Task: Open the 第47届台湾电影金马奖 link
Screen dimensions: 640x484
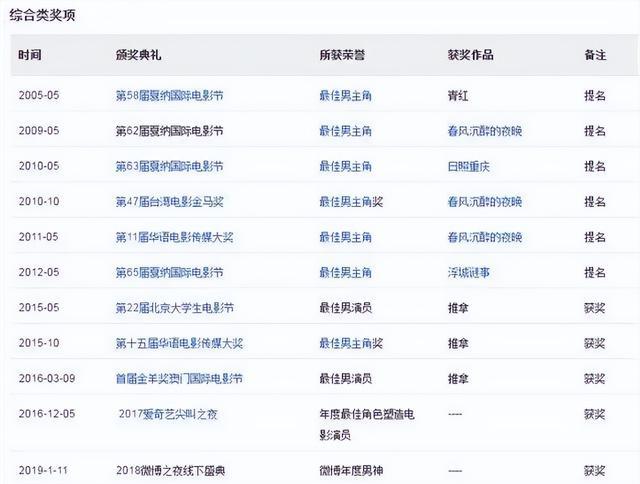Action: (x=169, y=202)
